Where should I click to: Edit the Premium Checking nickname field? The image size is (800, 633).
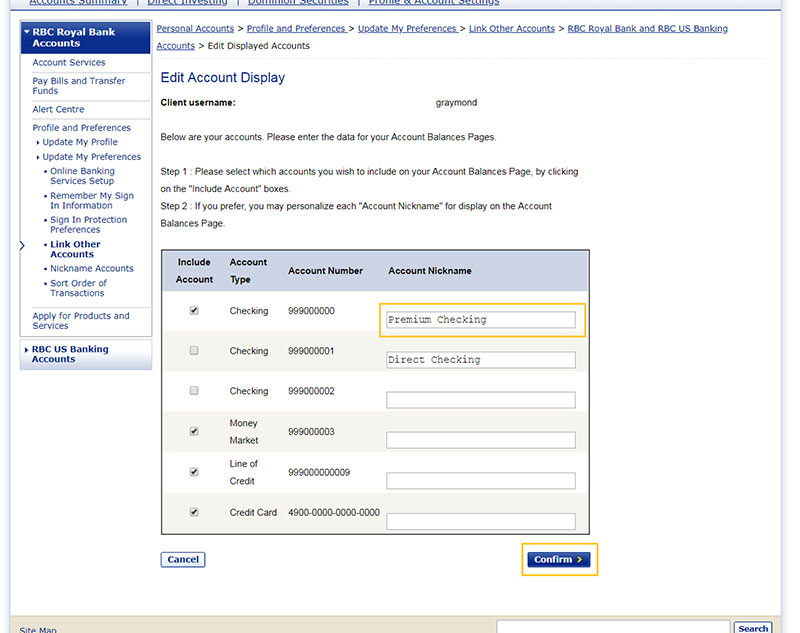point(481,320)
